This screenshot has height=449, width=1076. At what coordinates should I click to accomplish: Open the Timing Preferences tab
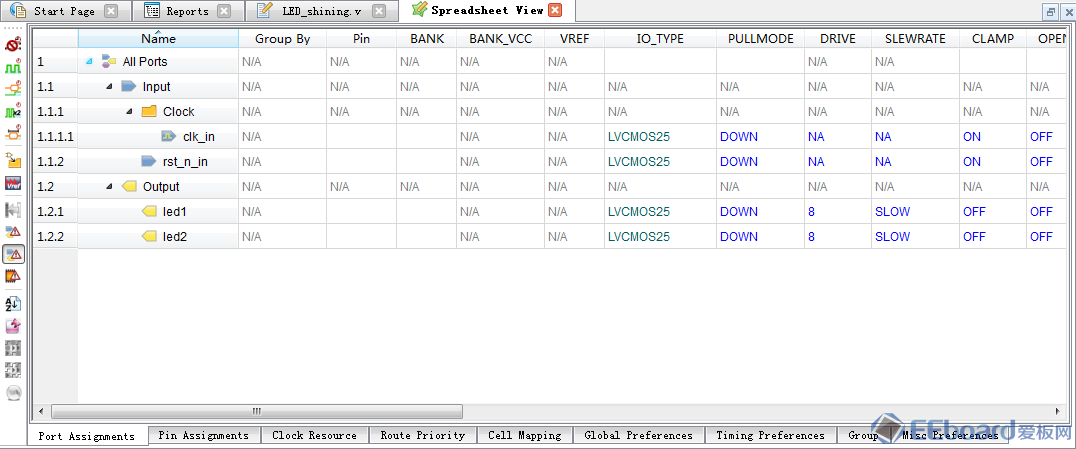click(x=770, y=435)
